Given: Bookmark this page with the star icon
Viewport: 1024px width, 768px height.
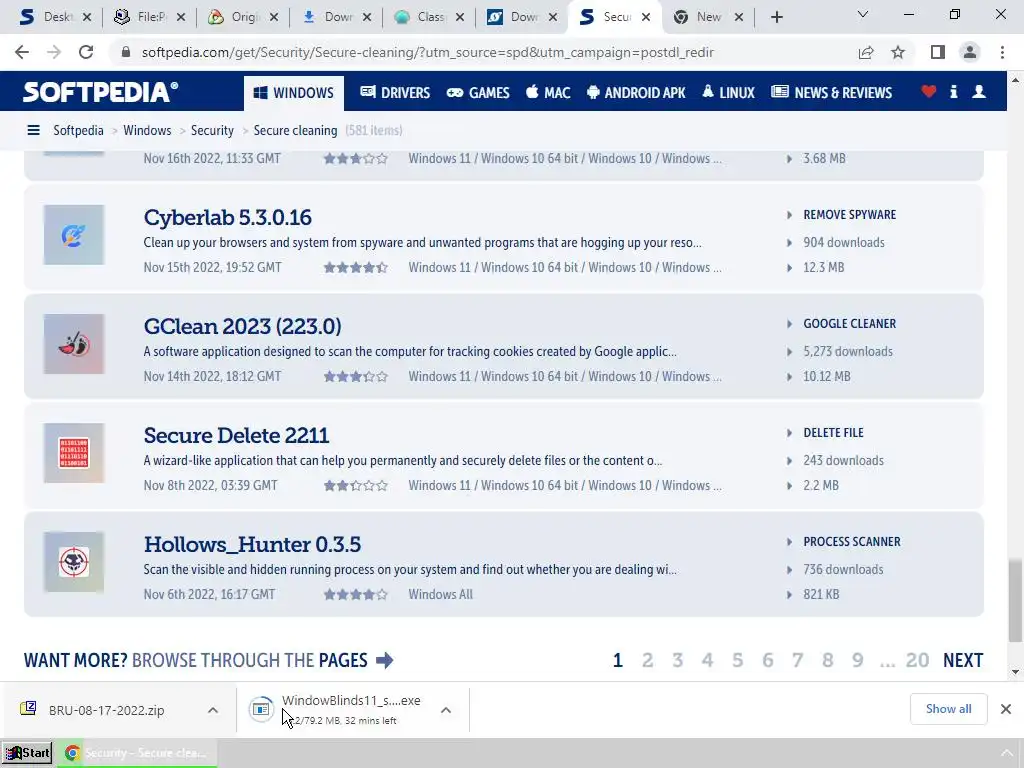Looking at the screenshot, I should [x=898, y=52].
